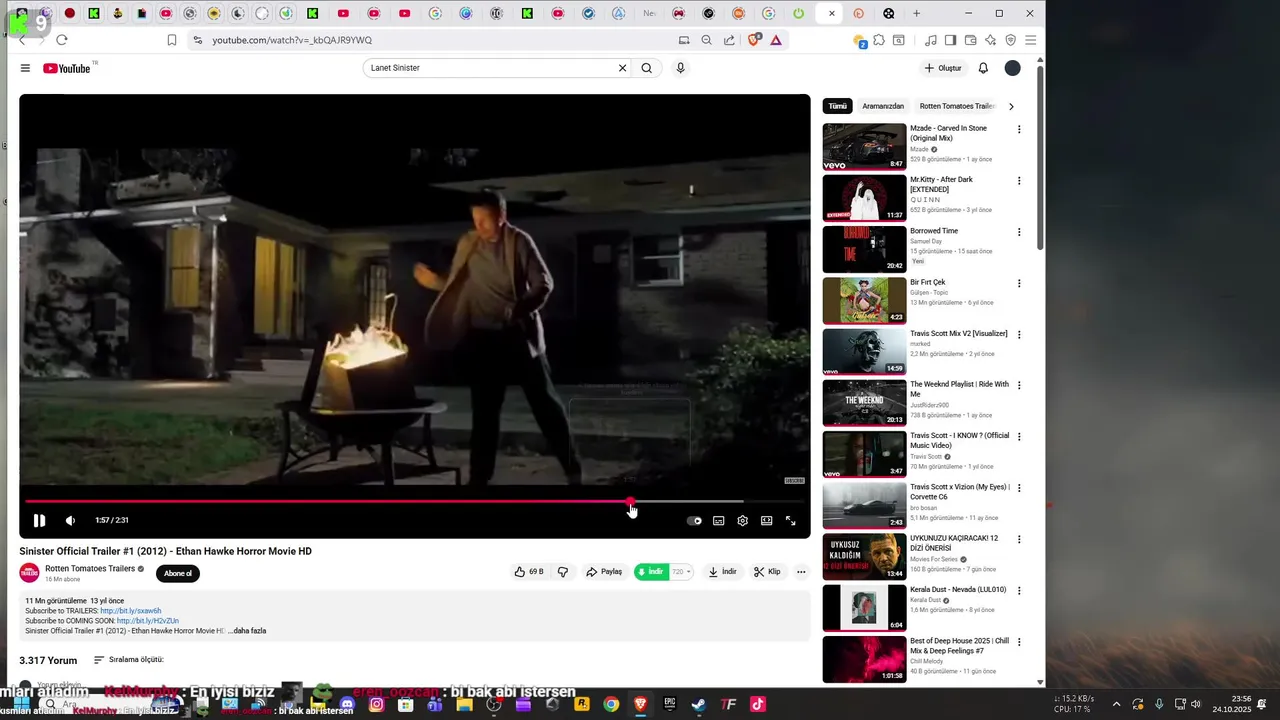Go to the YouTube home logo

(x=67, y=68)
